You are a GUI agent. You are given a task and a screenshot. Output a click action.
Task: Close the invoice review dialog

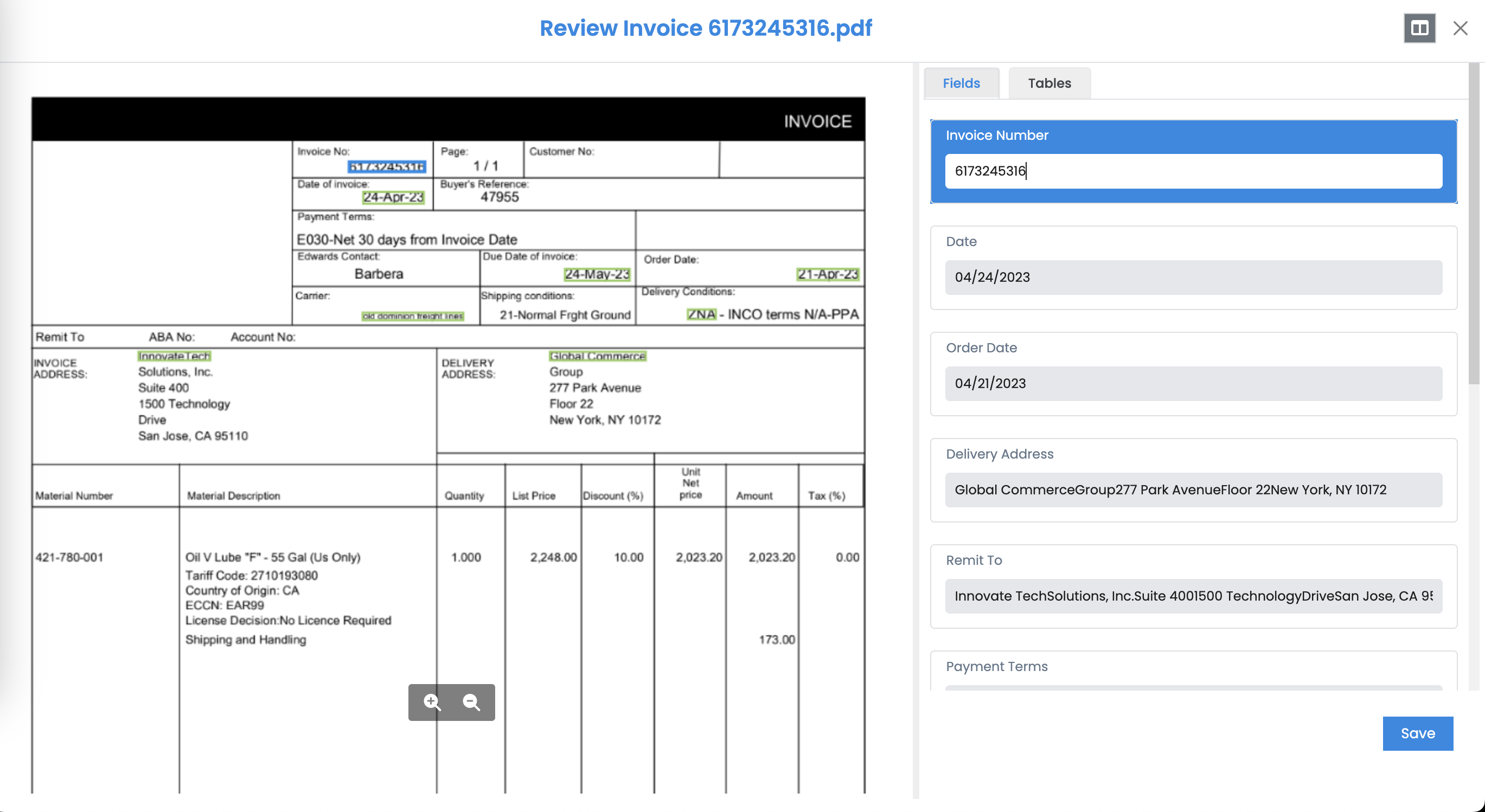[1460, 28]
